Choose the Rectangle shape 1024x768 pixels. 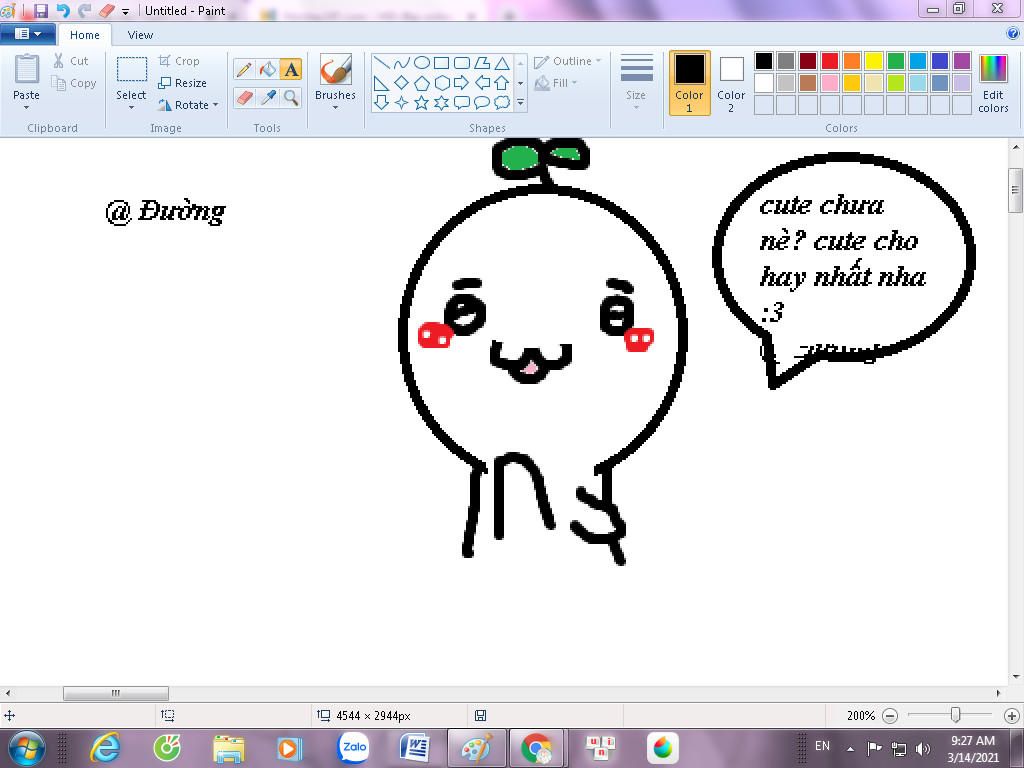click(441, 63)
